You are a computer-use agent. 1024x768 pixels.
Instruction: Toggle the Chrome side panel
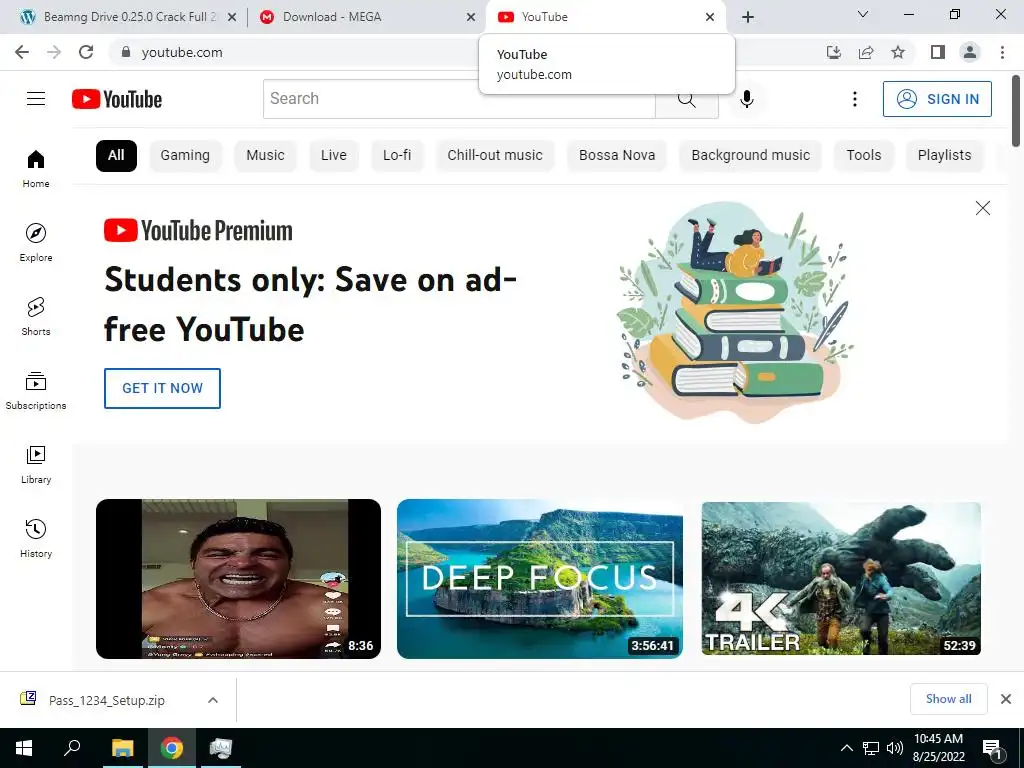click(938, 52)
